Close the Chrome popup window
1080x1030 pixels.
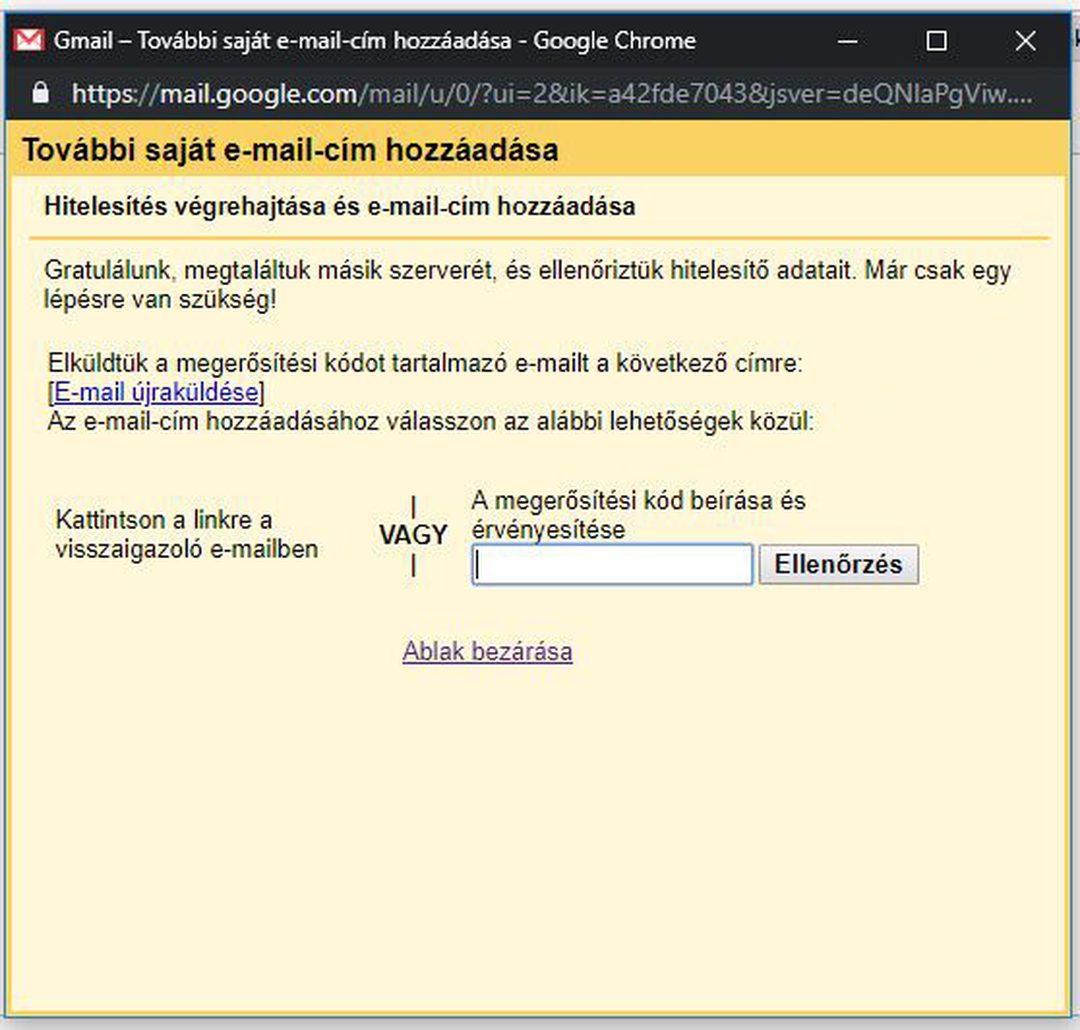tap(1026, 41)
